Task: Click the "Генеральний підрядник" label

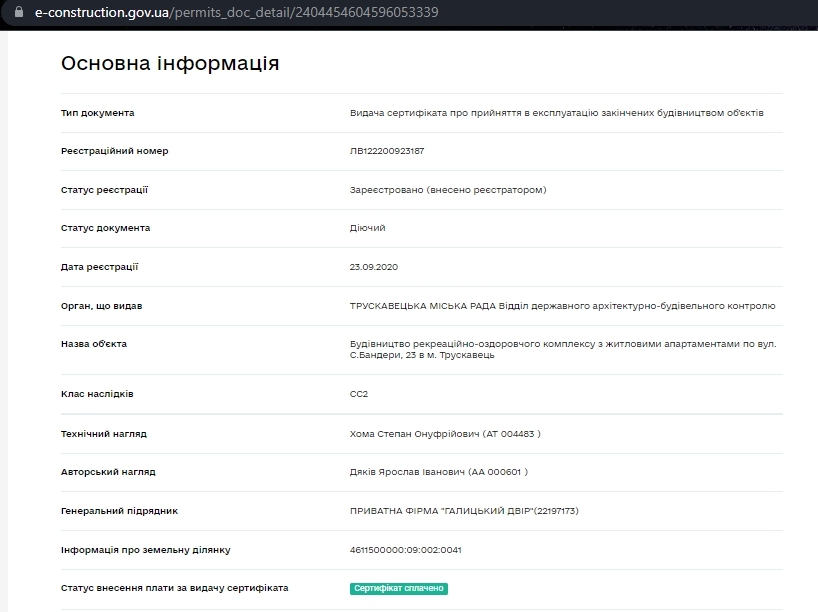Action: (119, 511)
